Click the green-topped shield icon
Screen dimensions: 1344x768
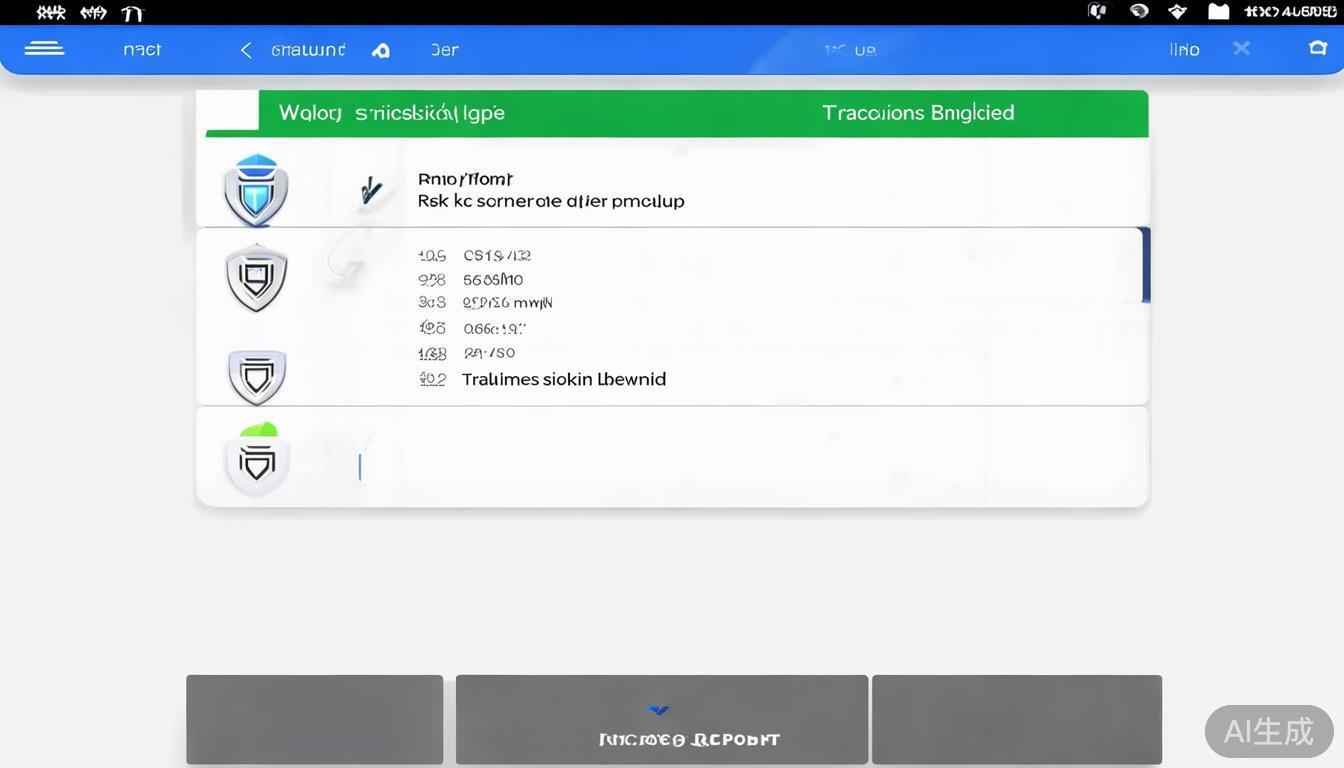click(x=257, y=460)
